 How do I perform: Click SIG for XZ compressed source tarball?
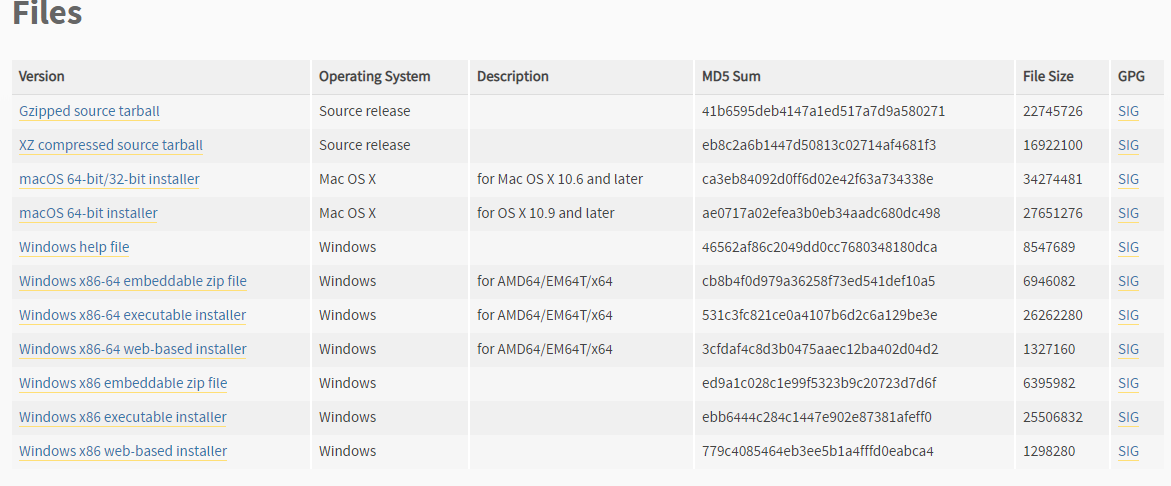pyautogui.click(x=1128, y=145)
